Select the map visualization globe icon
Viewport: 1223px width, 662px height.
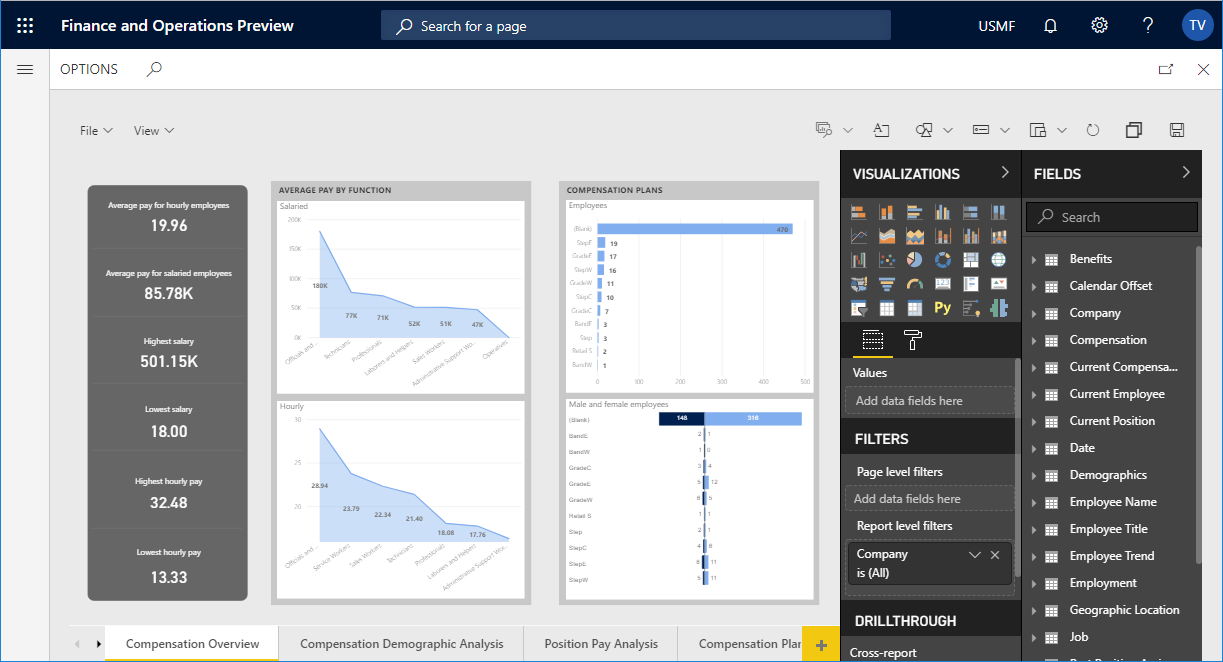[999, 260]
